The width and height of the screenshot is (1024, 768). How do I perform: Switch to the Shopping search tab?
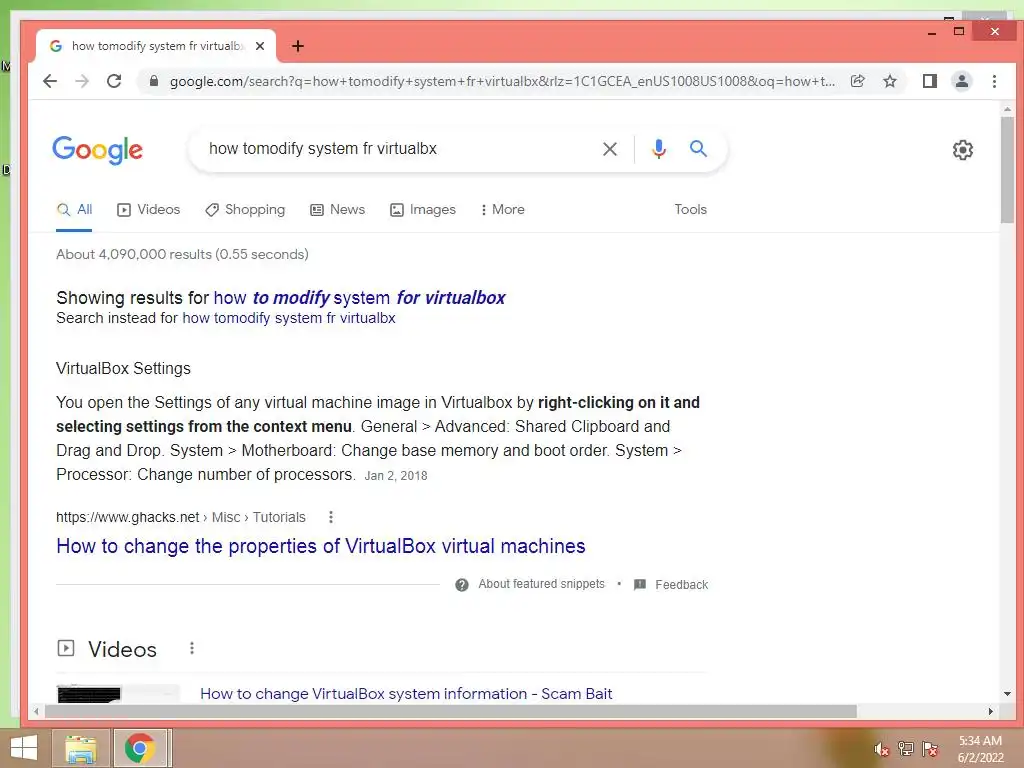coord(245,210)
